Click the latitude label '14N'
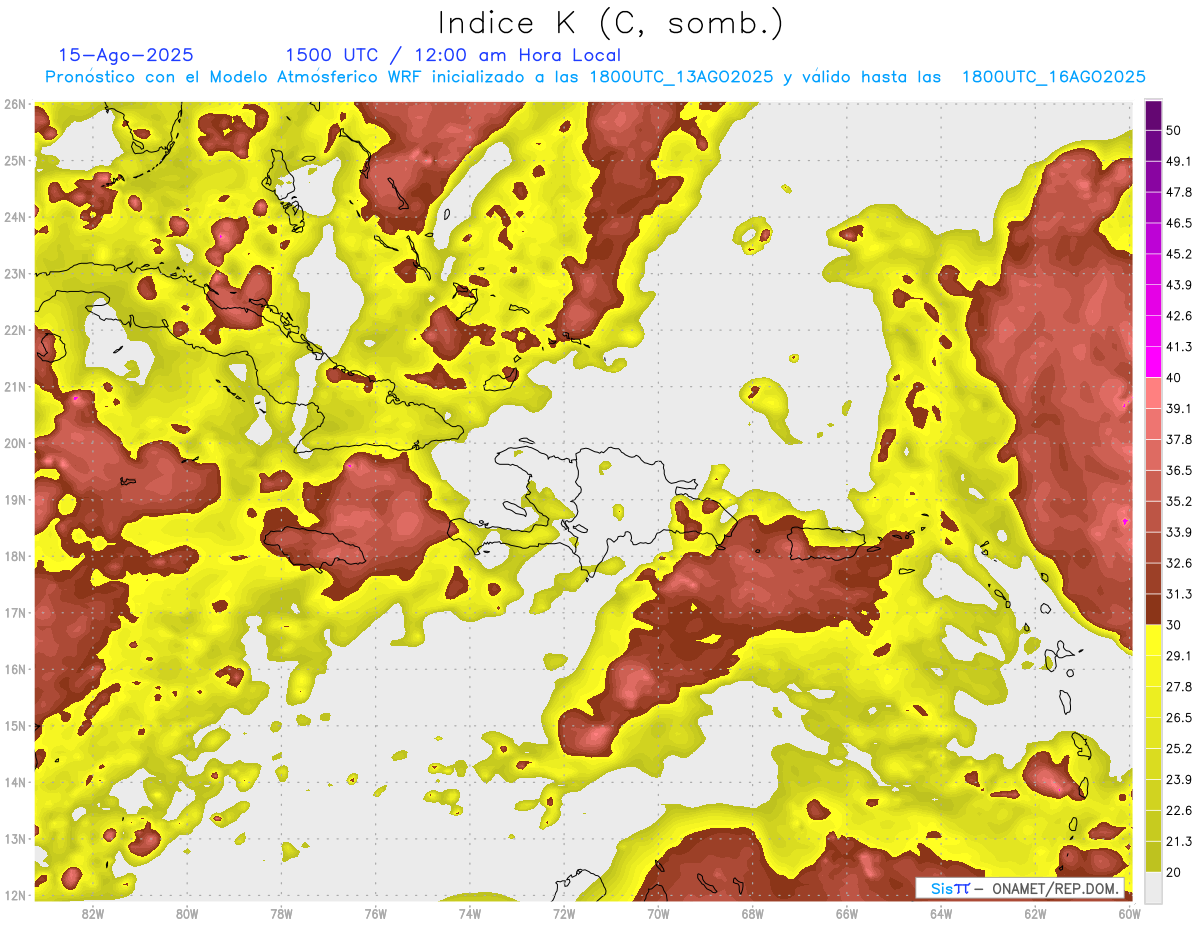 (15, 782)
